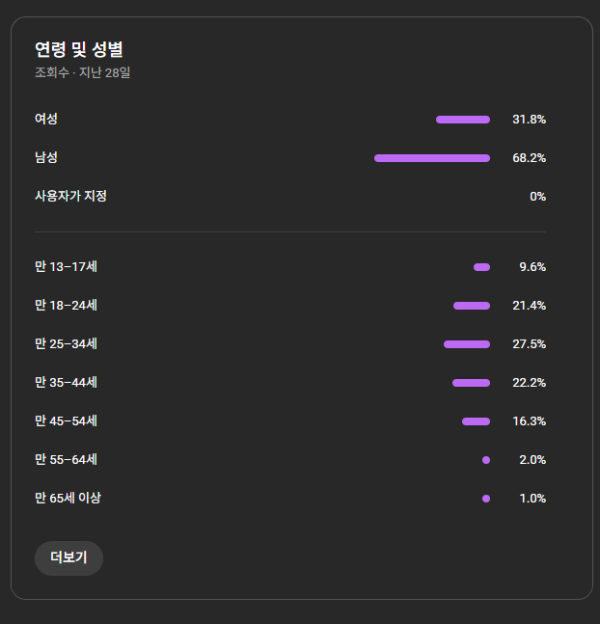Click the 사용자가 지정 label
The width and height of the screenshot is (600, 624).
71,196
